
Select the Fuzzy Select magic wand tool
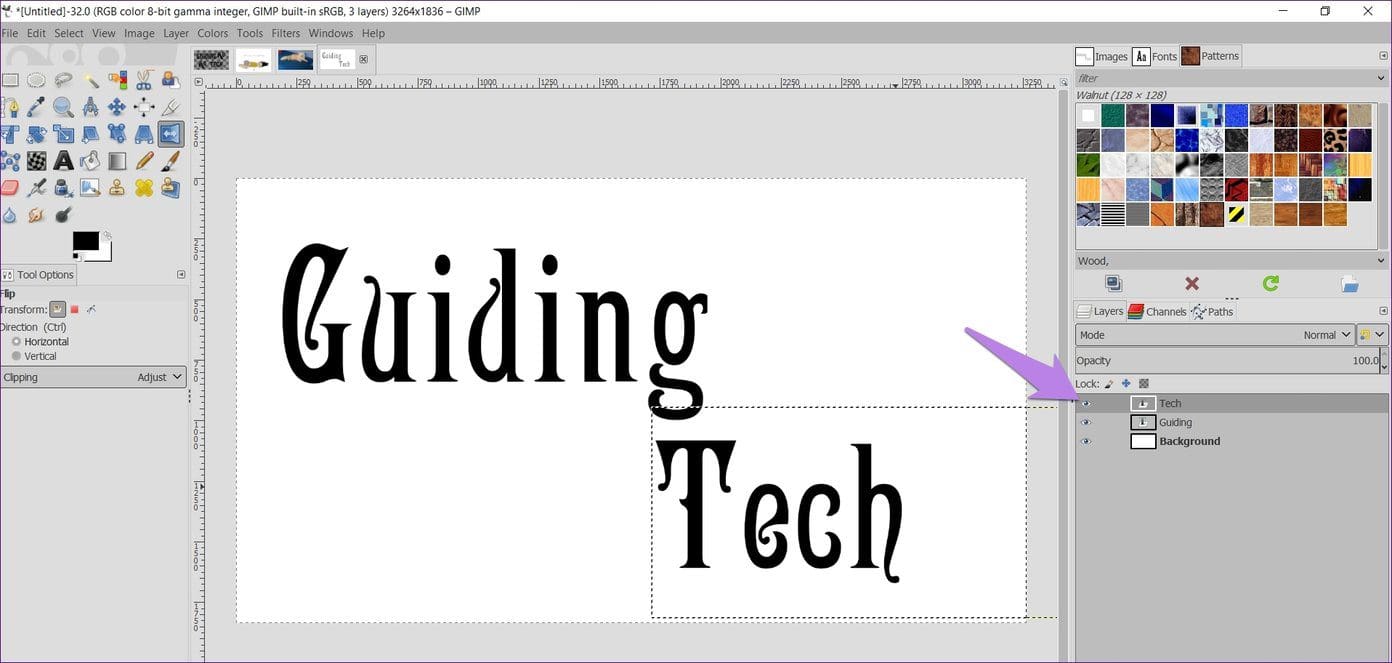[91, 80]
